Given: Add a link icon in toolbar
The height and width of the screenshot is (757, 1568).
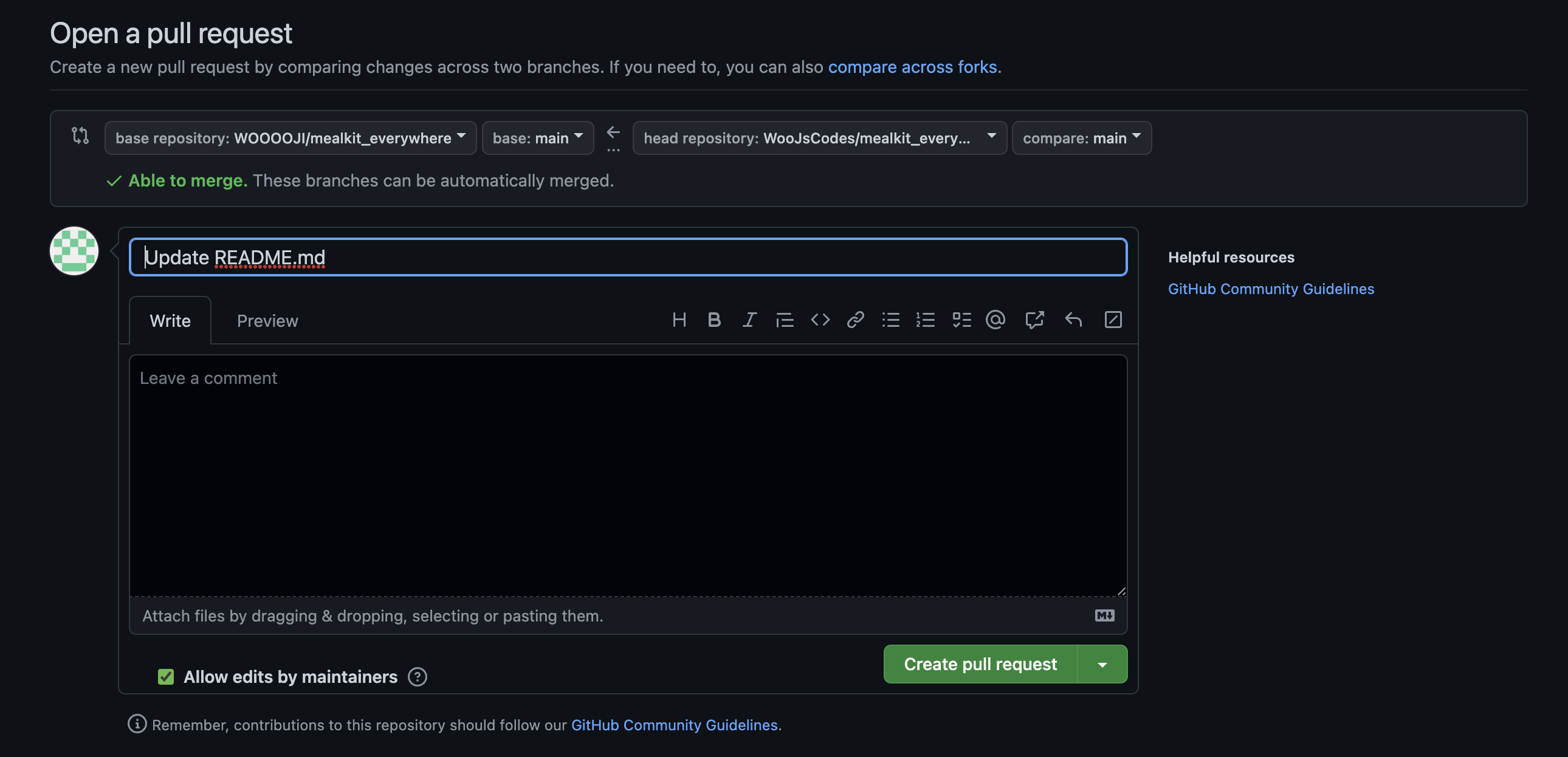Looking at the screenshot, I should 855,320.
